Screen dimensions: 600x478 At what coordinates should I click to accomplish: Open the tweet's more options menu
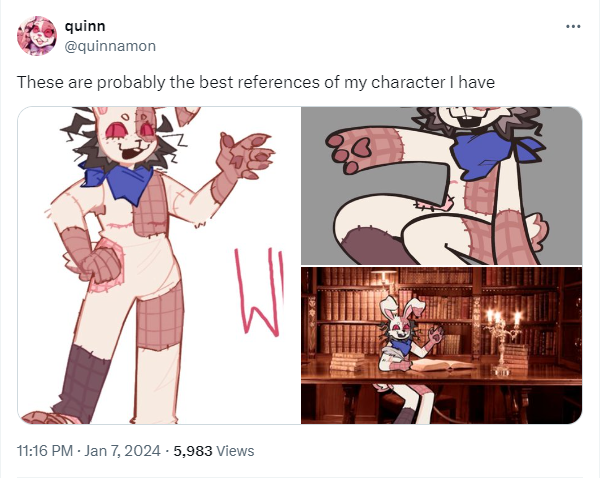[x=573, y=26]
